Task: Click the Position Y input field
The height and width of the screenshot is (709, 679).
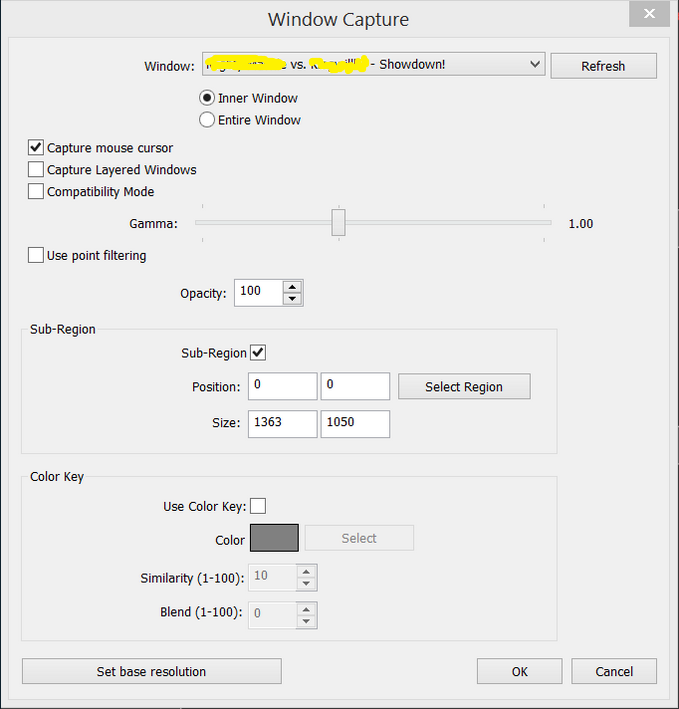Action: [x=355, y=386]
